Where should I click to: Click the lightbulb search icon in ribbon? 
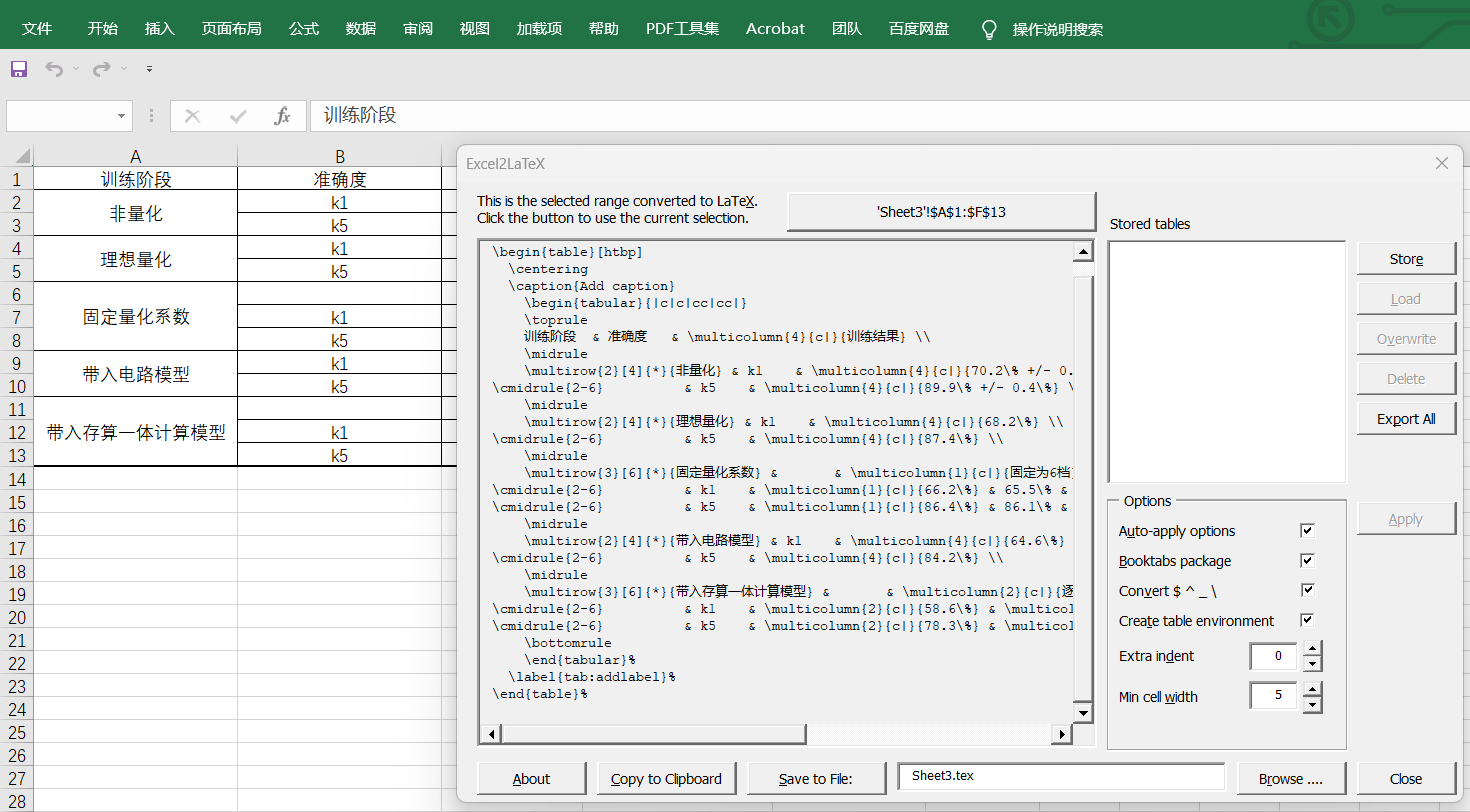click(x=989, y=29)
